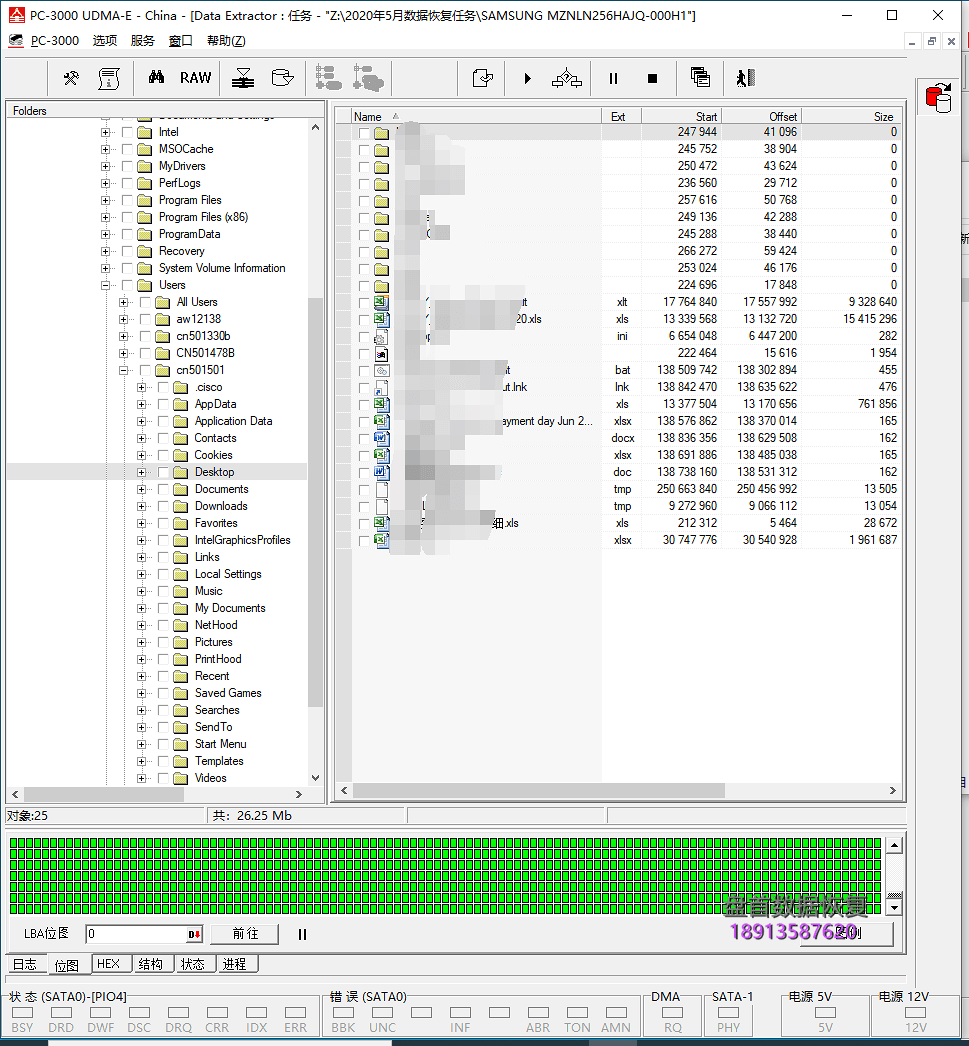Click the lnk shortcut file icon
Image resolution: width=969 pixels, height=1046 pixels.
click(381, 388)
